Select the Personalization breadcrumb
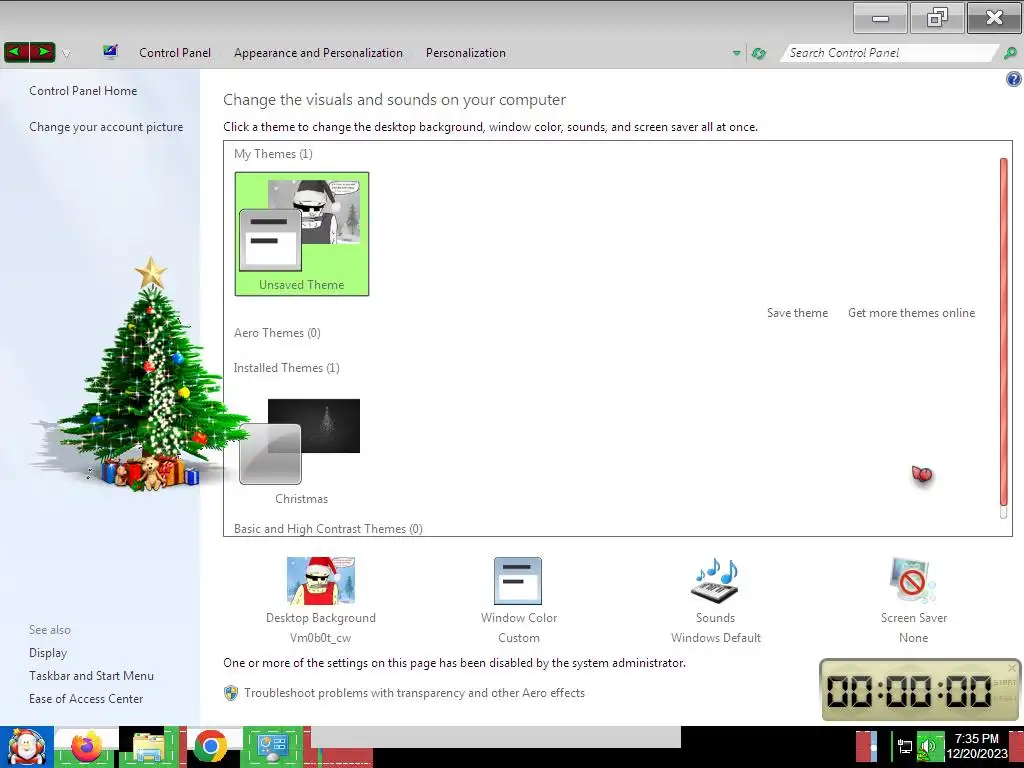The width and height of the screenshot is (1024, 768). tap(466, 53)
